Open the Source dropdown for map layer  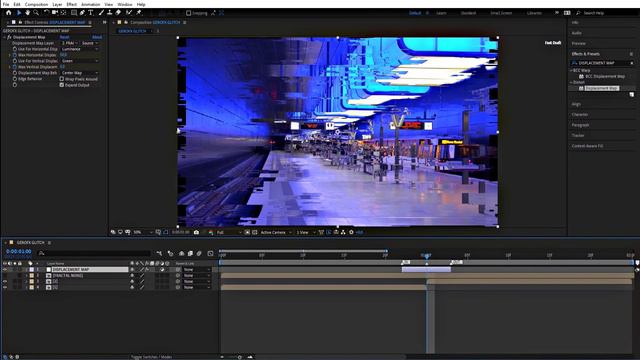90,43
